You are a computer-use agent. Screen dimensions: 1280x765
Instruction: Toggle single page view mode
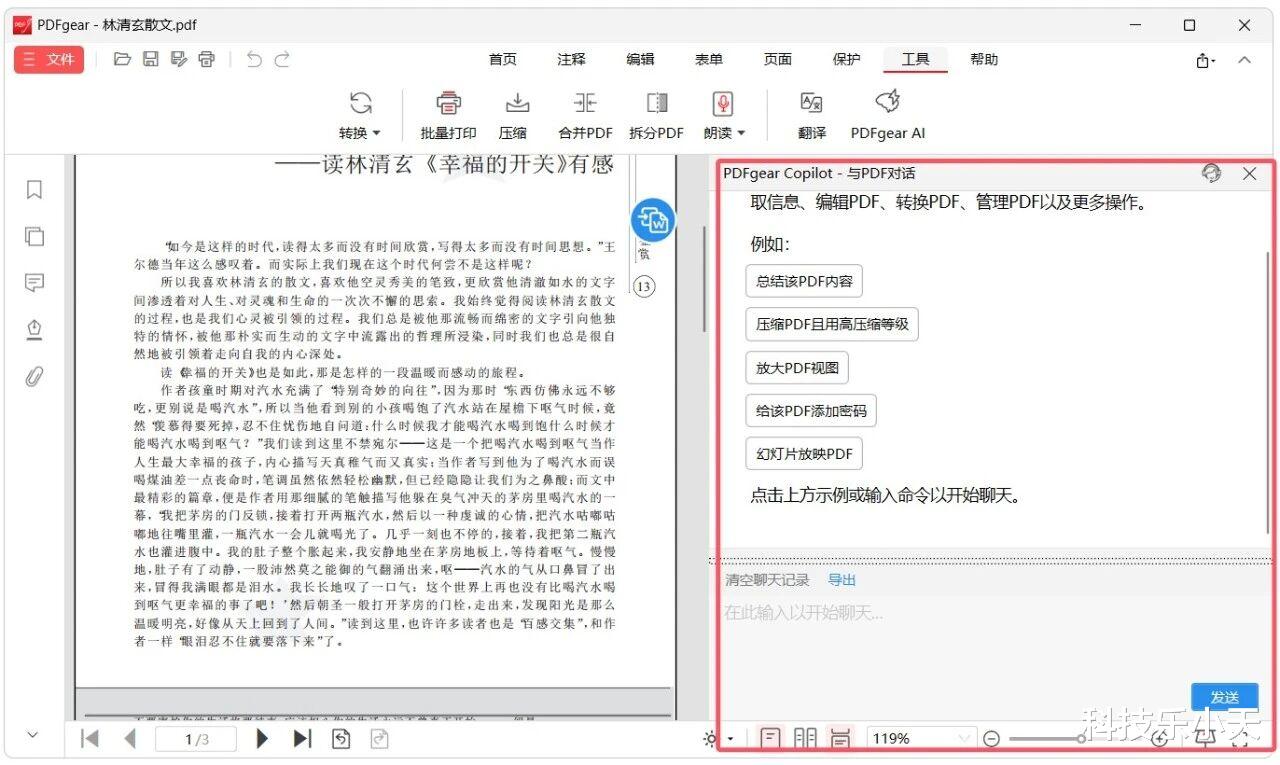point(771,739)
